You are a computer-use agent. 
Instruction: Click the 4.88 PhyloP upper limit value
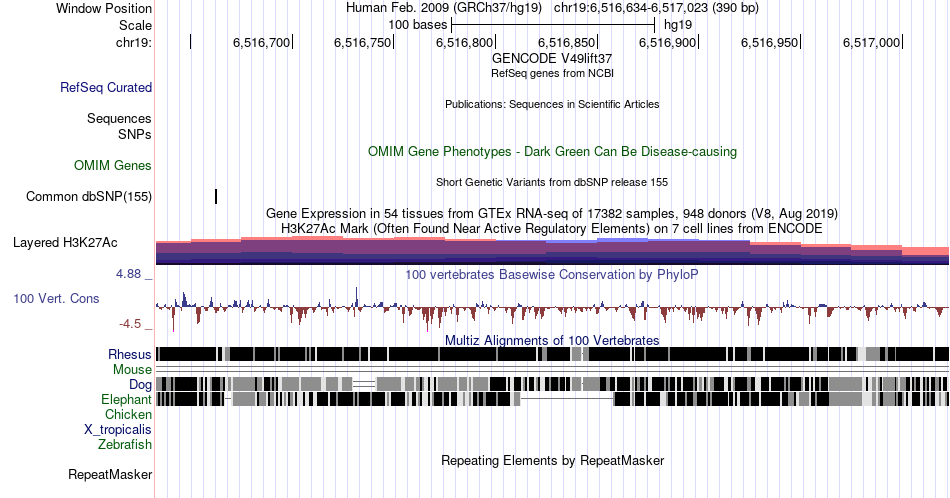[128, 274]
